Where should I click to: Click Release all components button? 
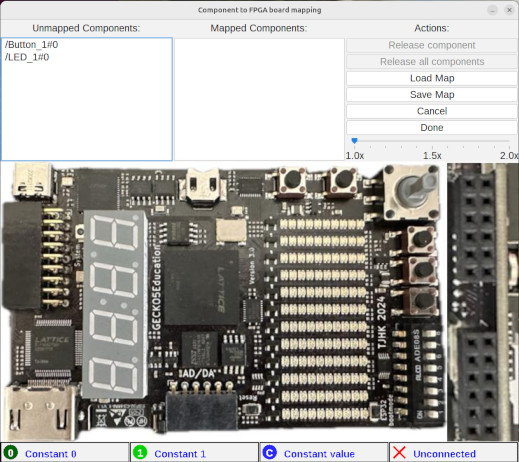pyautogui.click(x=432, y=62)
